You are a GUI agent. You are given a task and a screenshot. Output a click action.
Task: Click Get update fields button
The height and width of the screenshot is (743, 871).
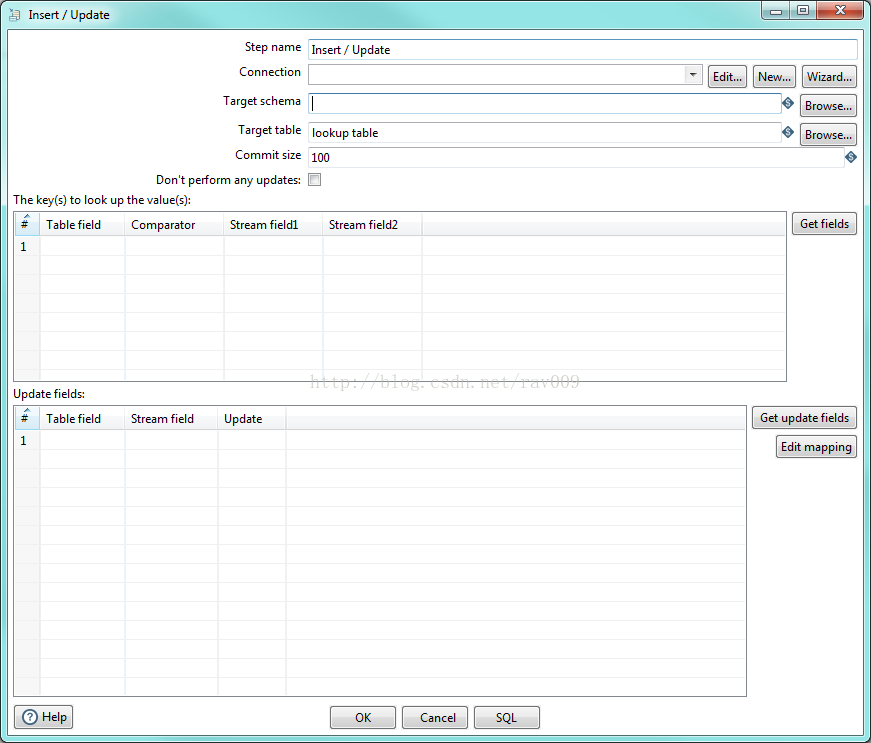(804, 418)
